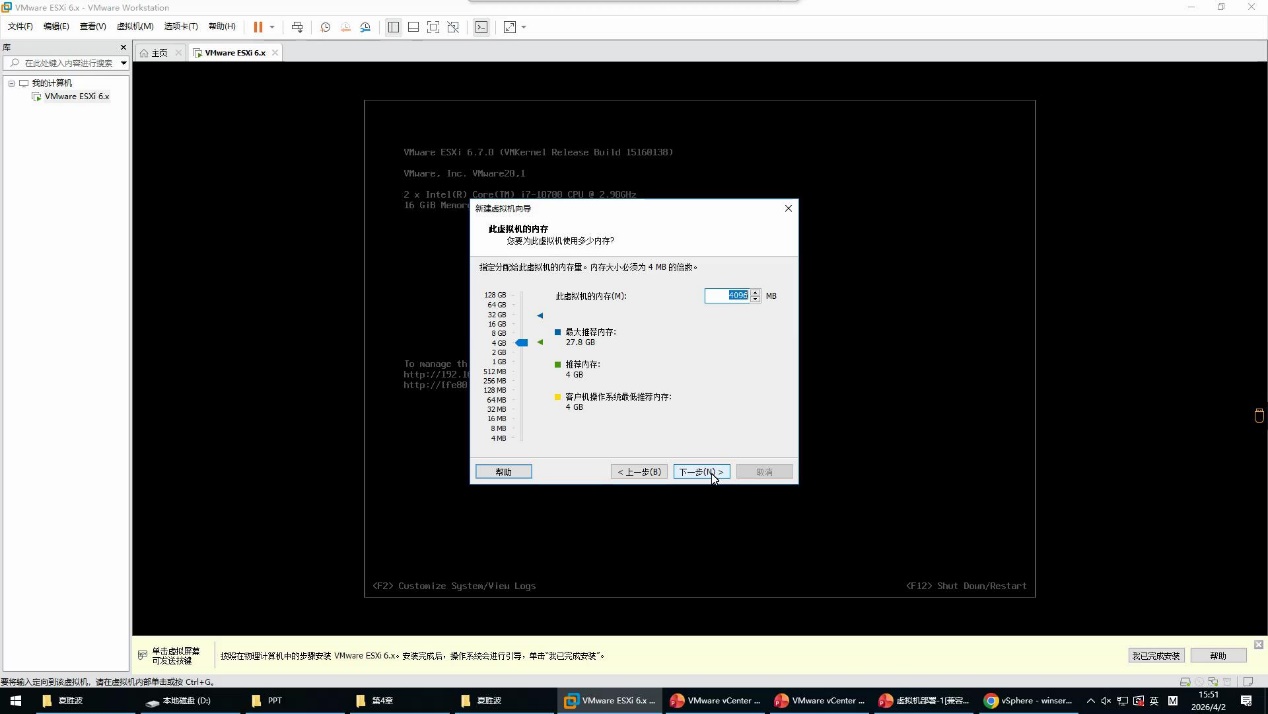The image size is (1268, 714).
Task: Open the stretch display dropdown arrow
Action: point(523,27)
